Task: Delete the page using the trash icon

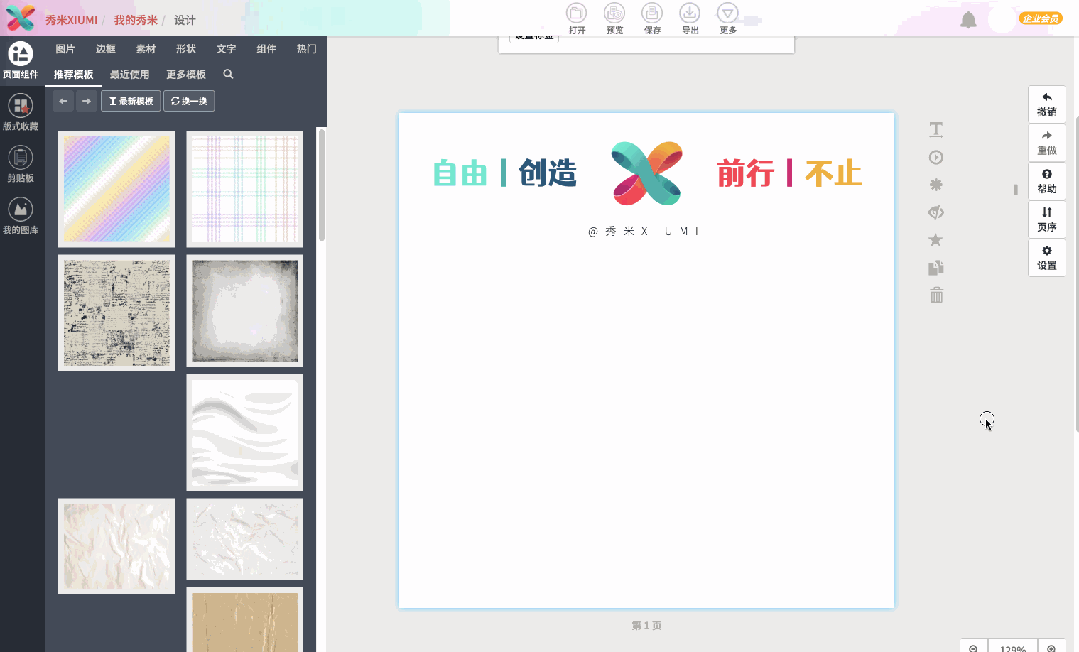Action: (936, 295)
